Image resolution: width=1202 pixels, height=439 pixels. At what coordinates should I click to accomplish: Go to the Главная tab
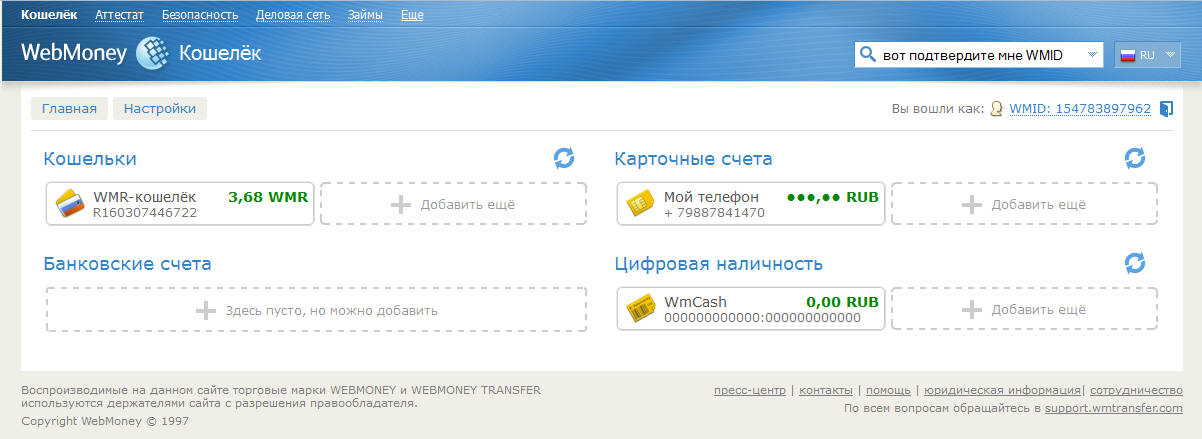coord(69,109)
